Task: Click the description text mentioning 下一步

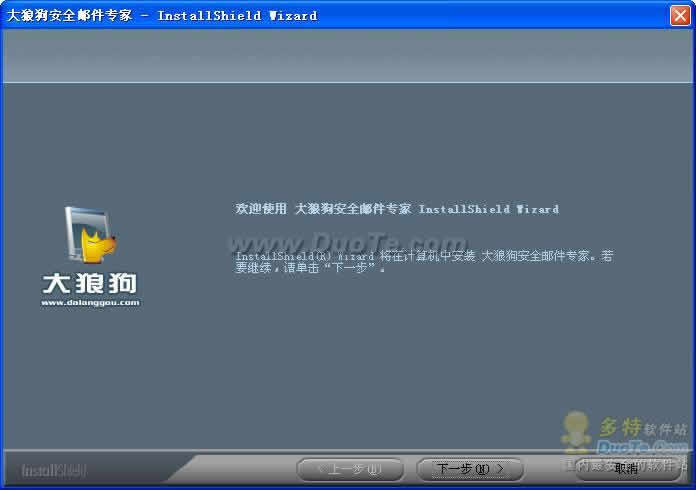Action: click(x=424, y=261)
